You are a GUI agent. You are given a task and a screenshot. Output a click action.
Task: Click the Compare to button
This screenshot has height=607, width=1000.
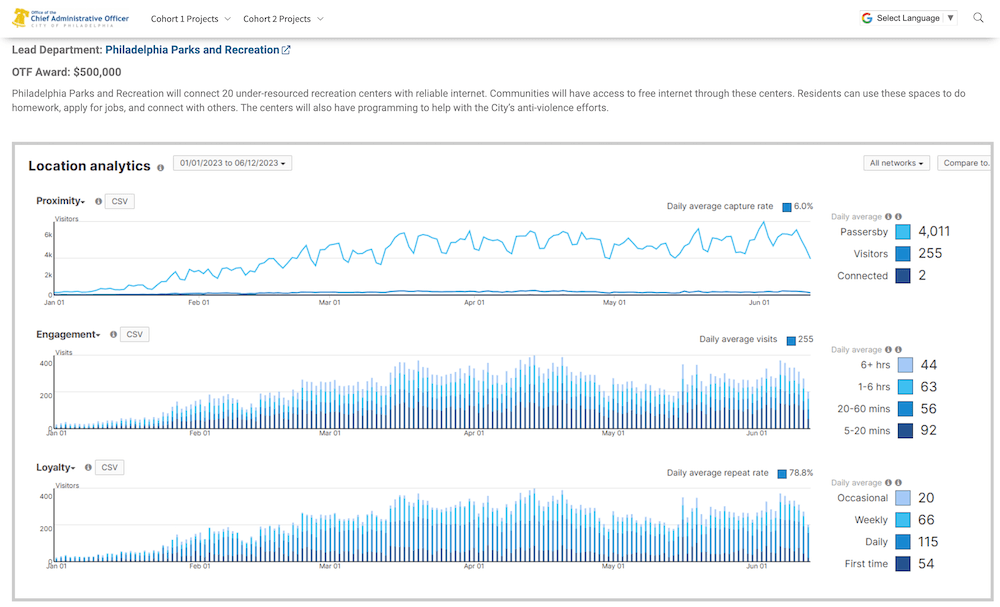[x=966, y=163]
